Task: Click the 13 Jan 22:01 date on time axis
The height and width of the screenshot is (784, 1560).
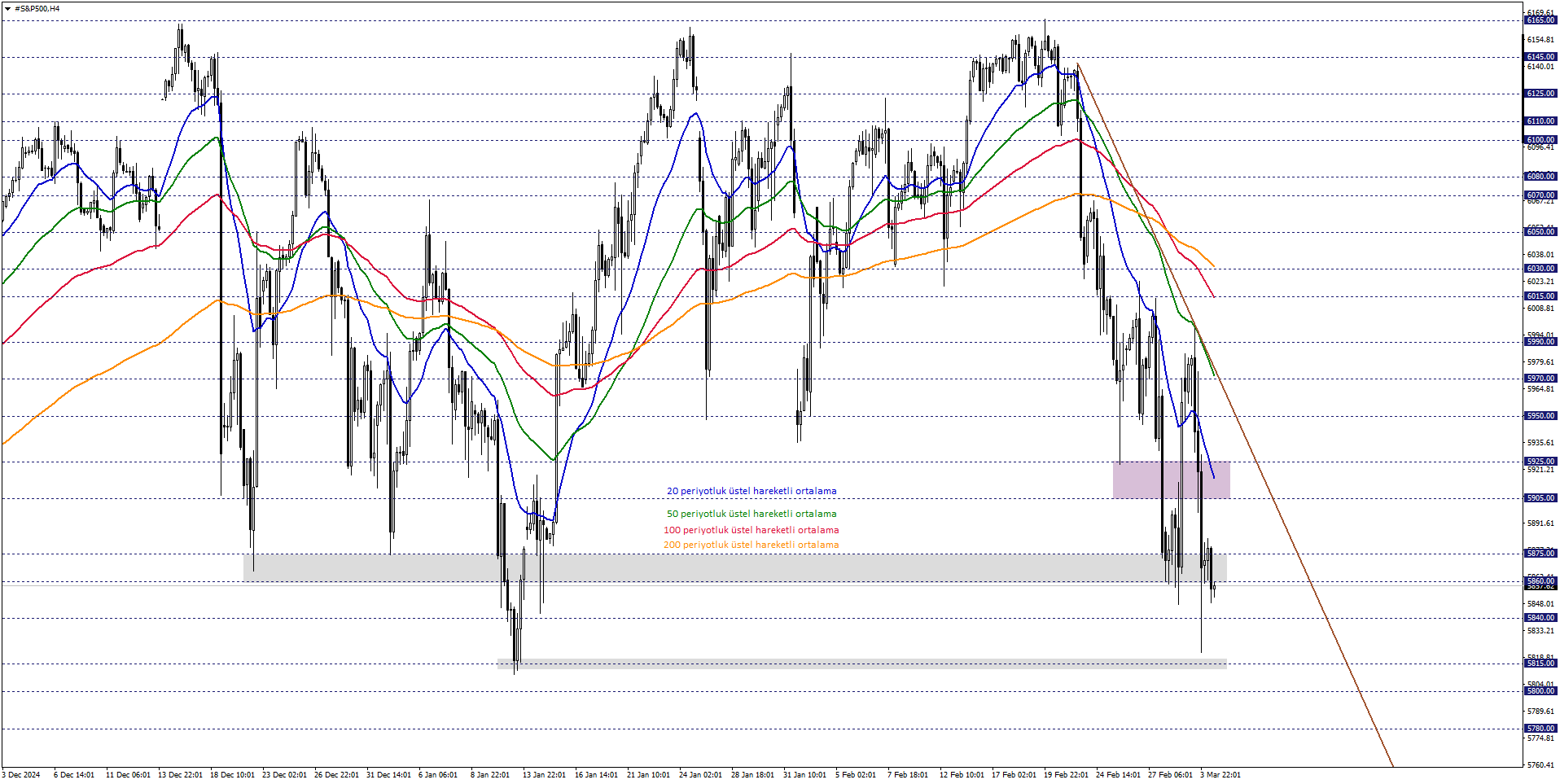Action: coord(545,775)
